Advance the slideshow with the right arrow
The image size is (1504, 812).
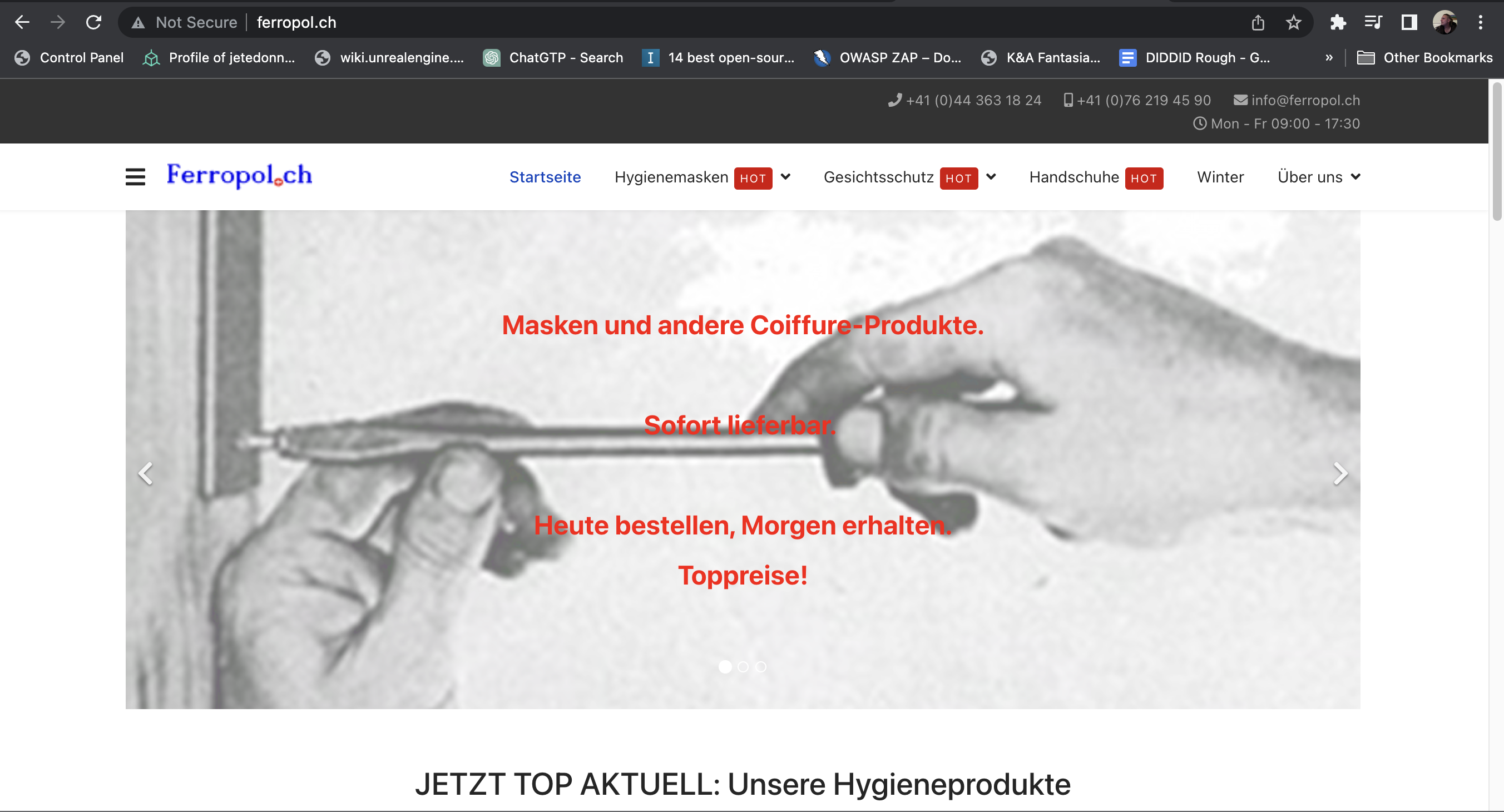tap(1340, 473)
